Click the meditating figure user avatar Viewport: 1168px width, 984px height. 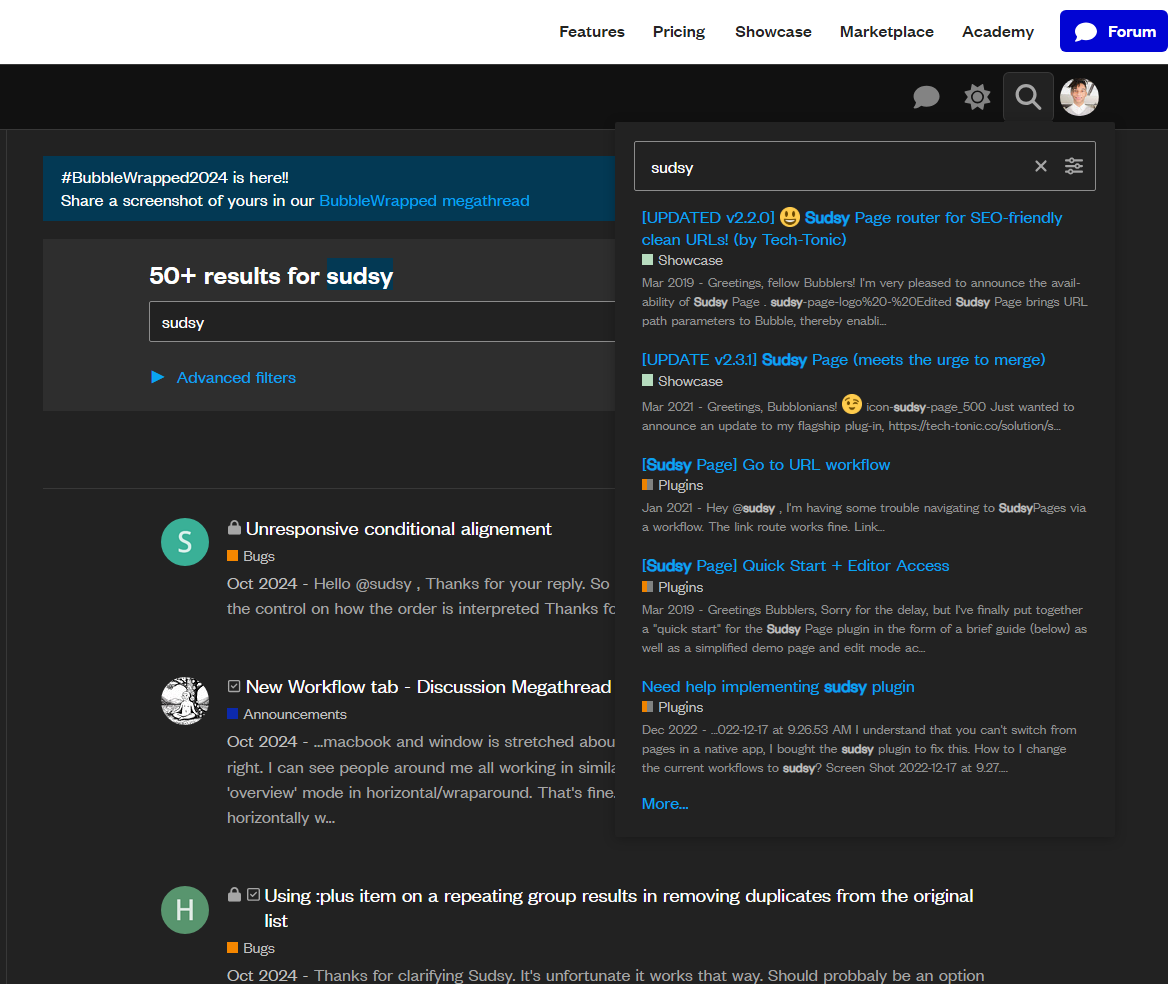(x=185, y=700)
